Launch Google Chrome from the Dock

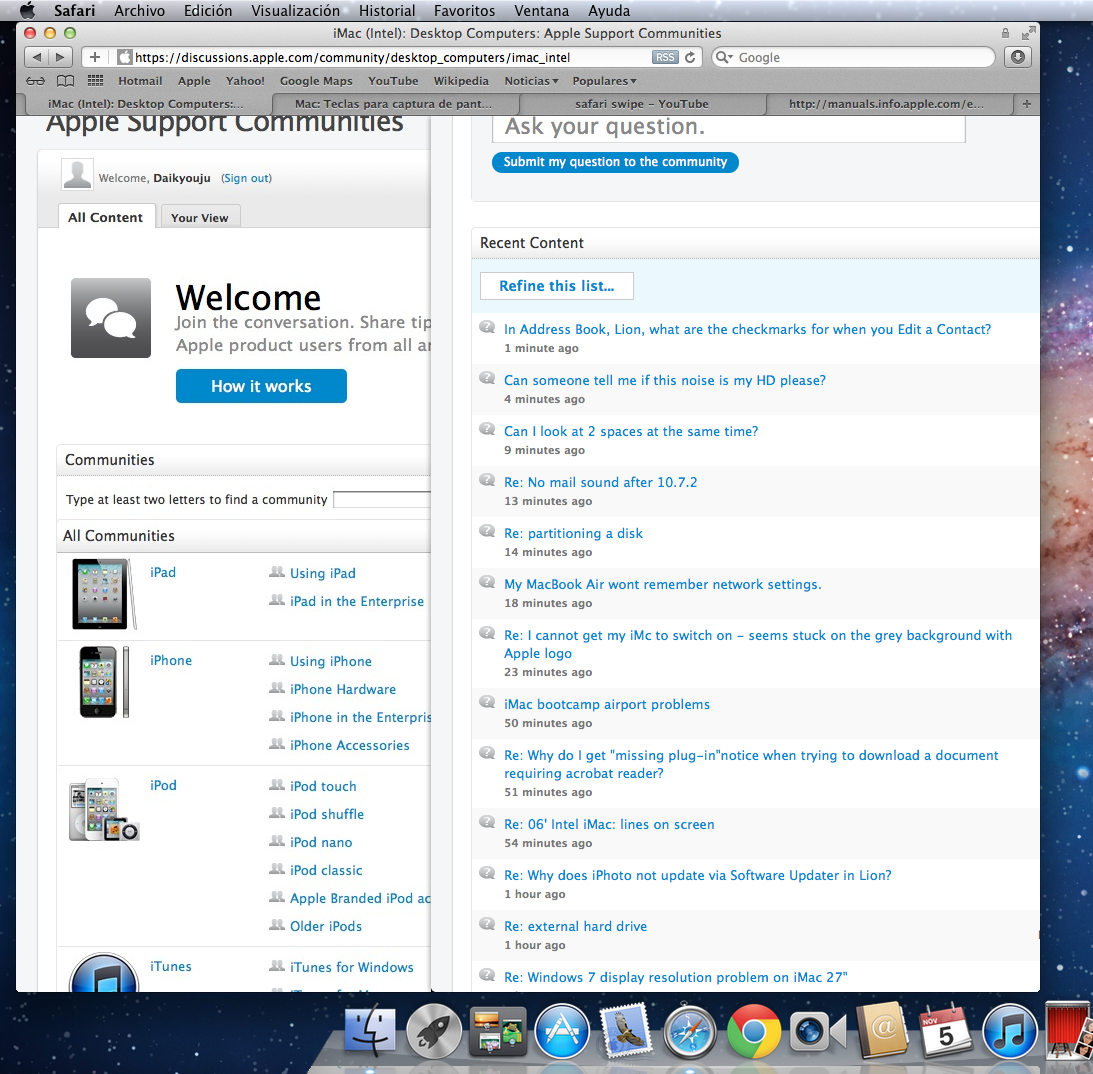[x=754, y=1032]
